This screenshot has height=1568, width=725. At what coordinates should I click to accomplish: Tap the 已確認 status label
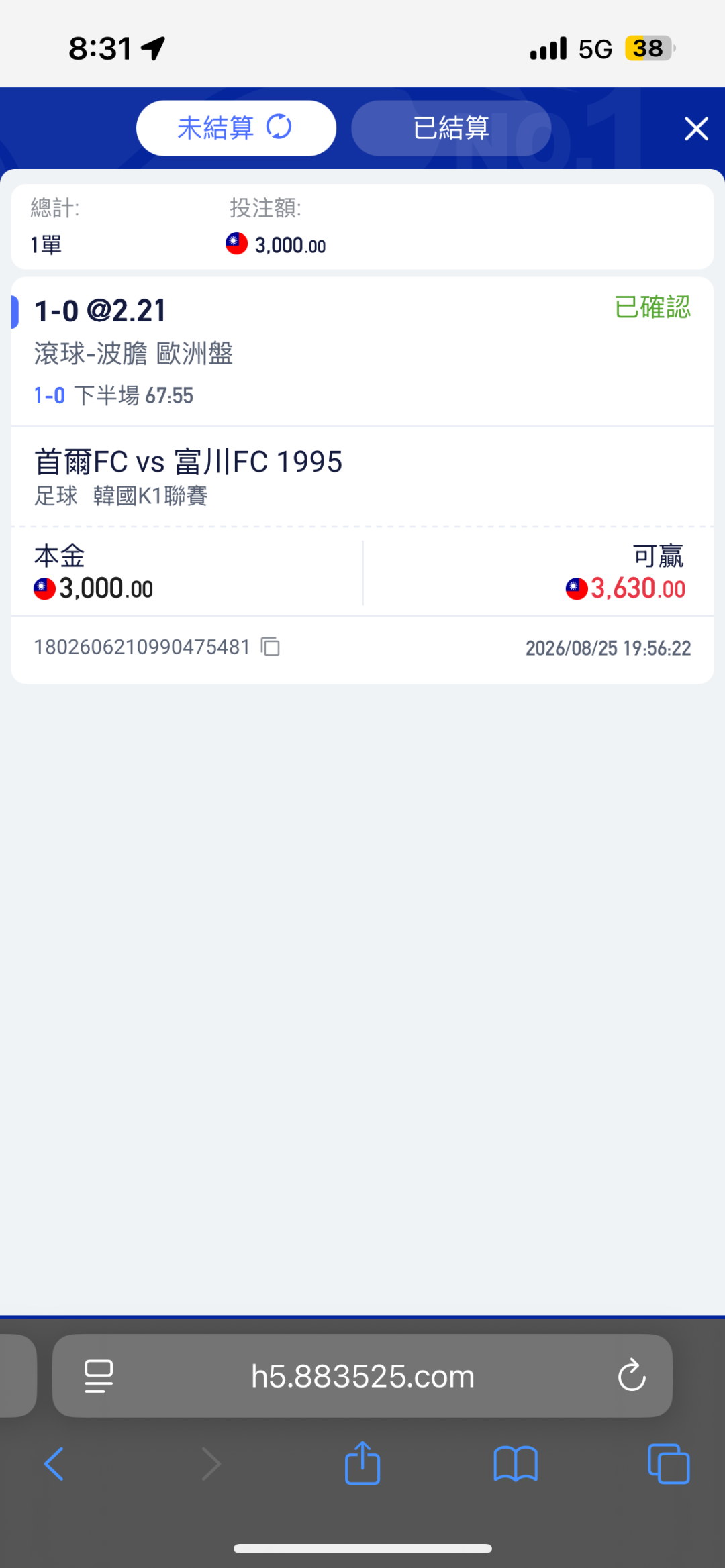652,307
